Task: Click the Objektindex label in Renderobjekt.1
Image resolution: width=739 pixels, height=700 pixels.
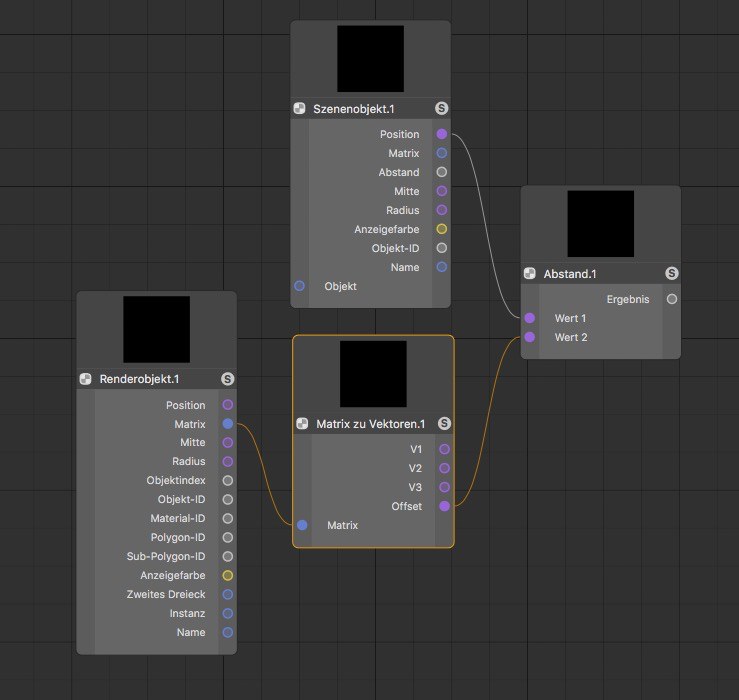Action: click(x=176, y=480)
